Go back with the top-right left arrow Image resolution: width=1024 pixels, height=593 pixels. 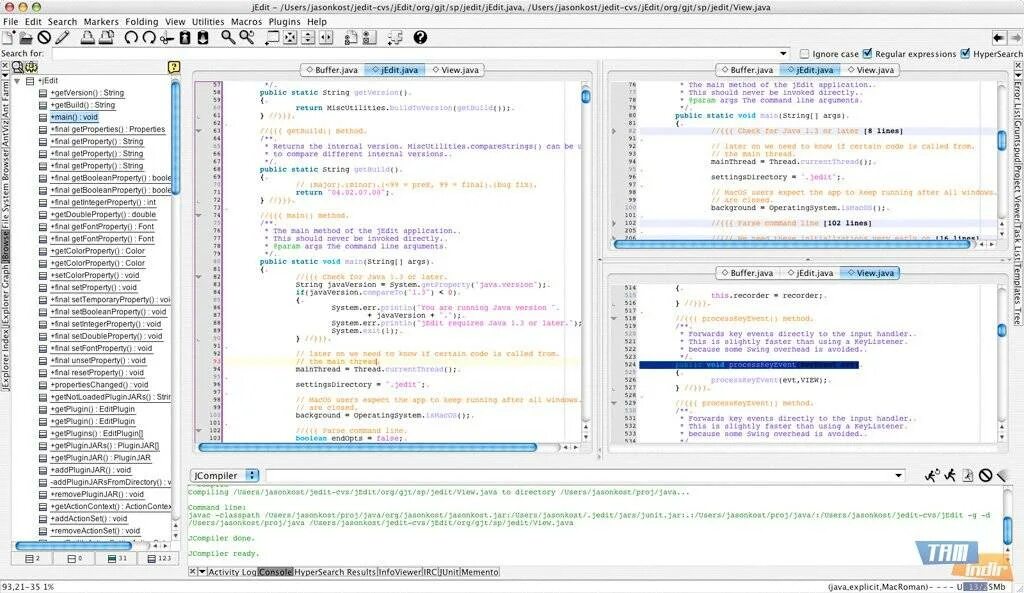click(x=999, y=37)
